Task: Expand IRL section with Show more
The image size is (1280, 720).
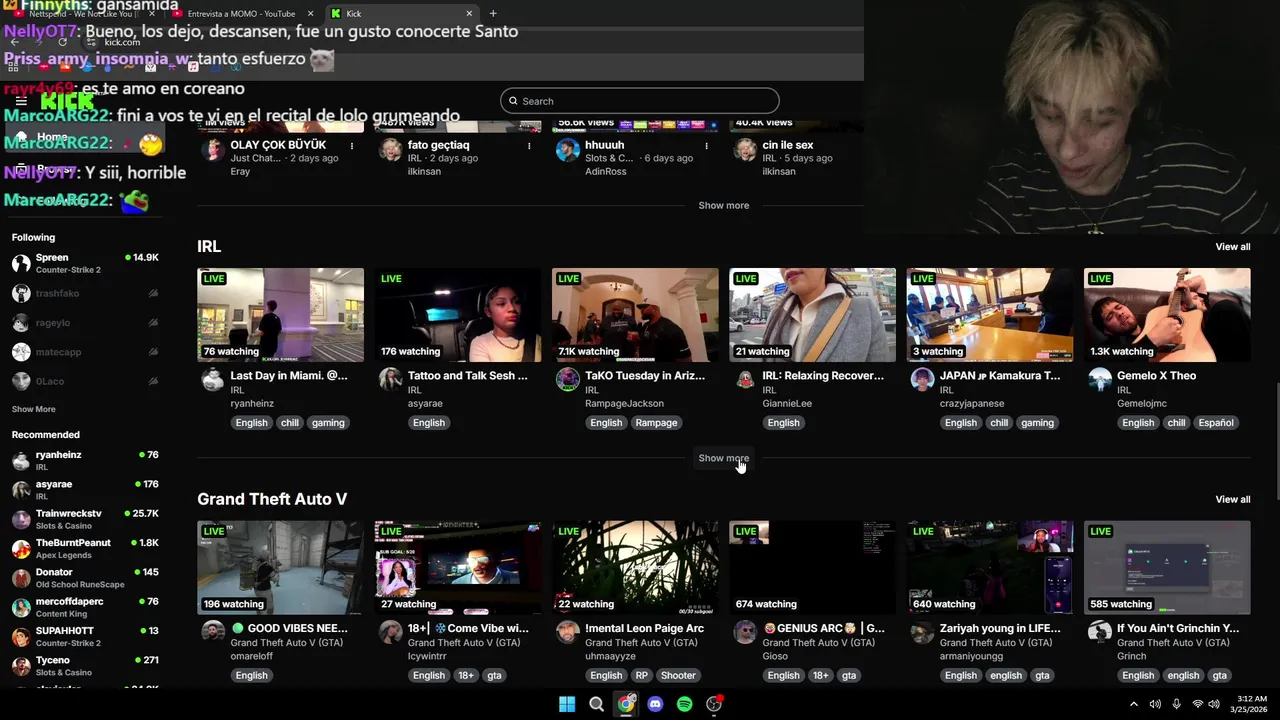Action: point(723,458)
